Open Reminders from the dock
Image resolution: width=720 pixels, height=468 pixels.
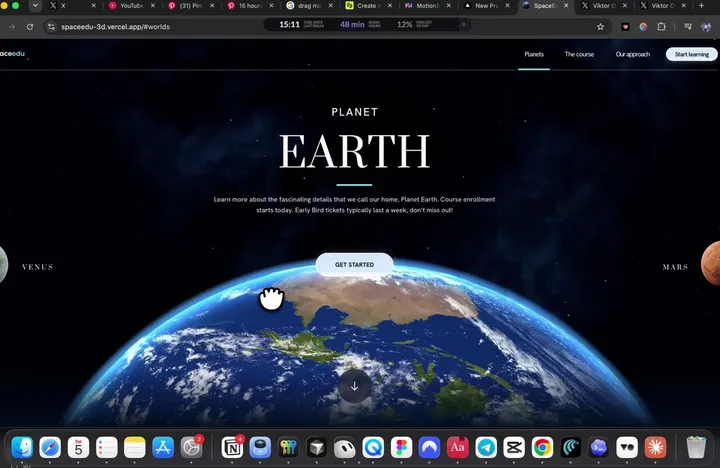[x=107, y=447]
